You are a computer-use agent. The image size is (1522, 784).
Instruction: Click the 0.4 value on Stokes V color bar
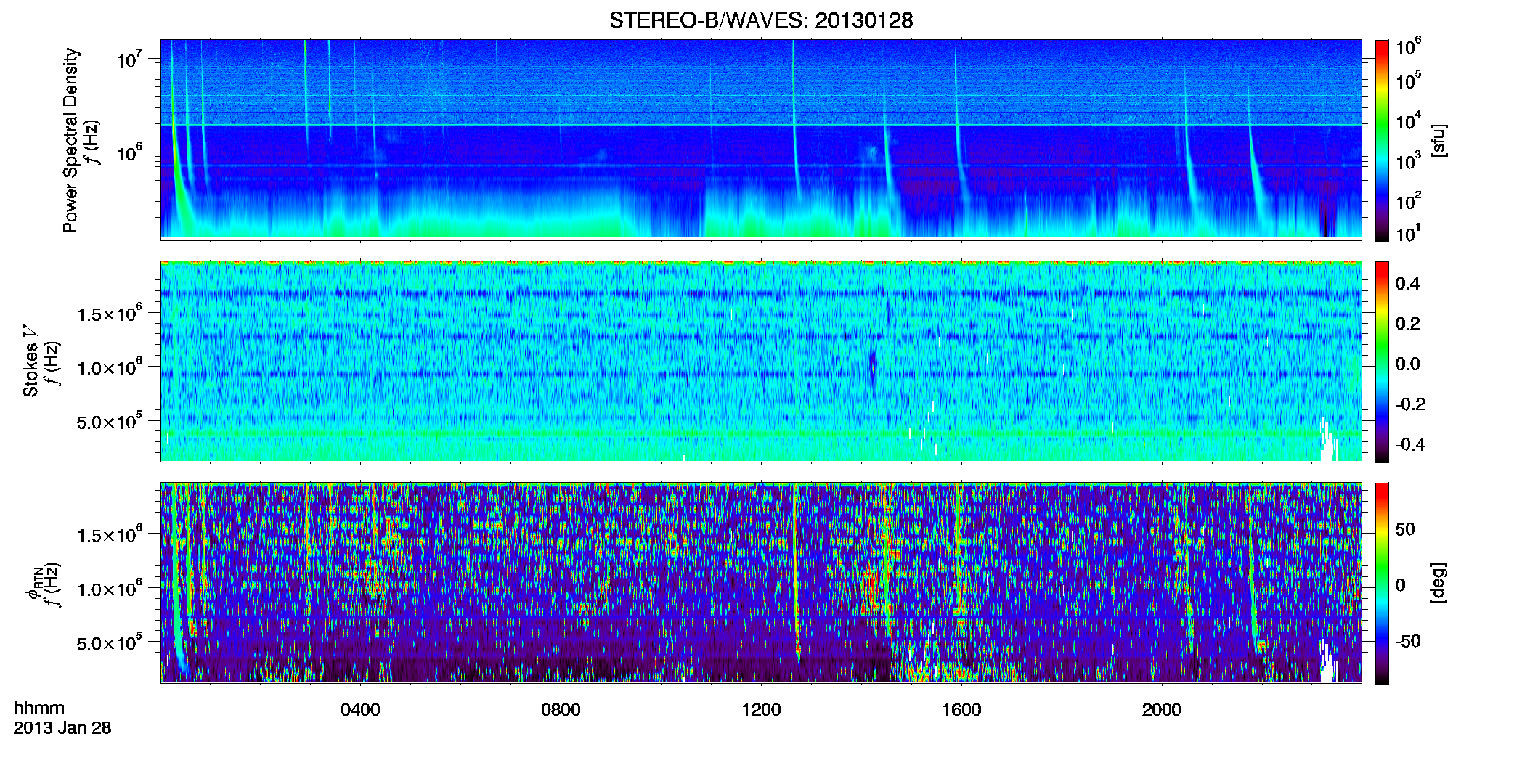[x=1407, y=284]
